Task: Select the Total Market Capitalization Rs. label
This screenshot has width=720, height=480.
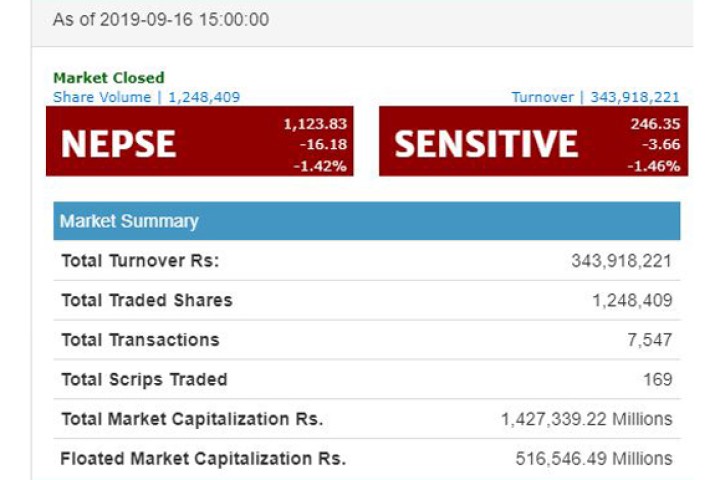Action: pyautogui.click(x=192, y=419)
